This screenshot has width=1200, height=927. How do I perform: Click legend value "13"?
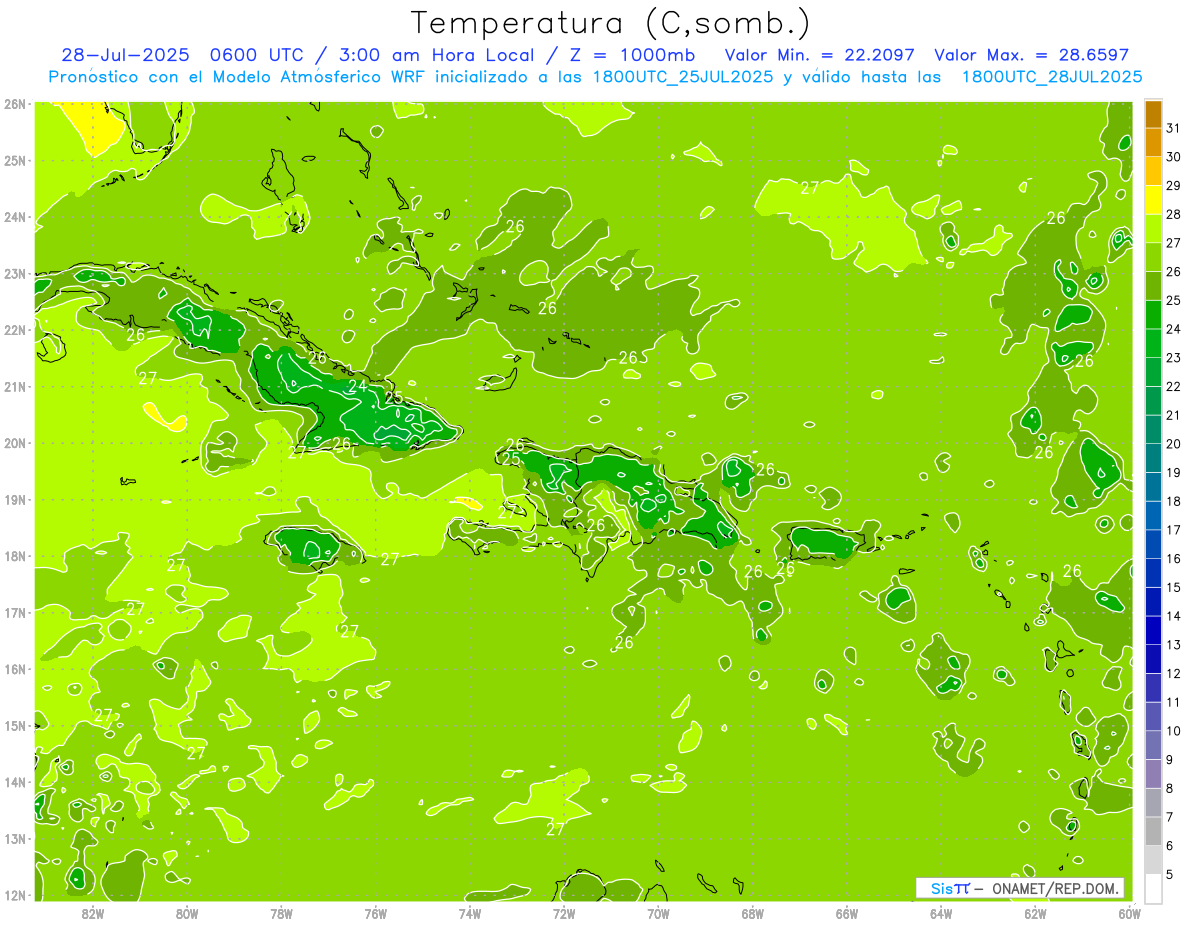1174,645
